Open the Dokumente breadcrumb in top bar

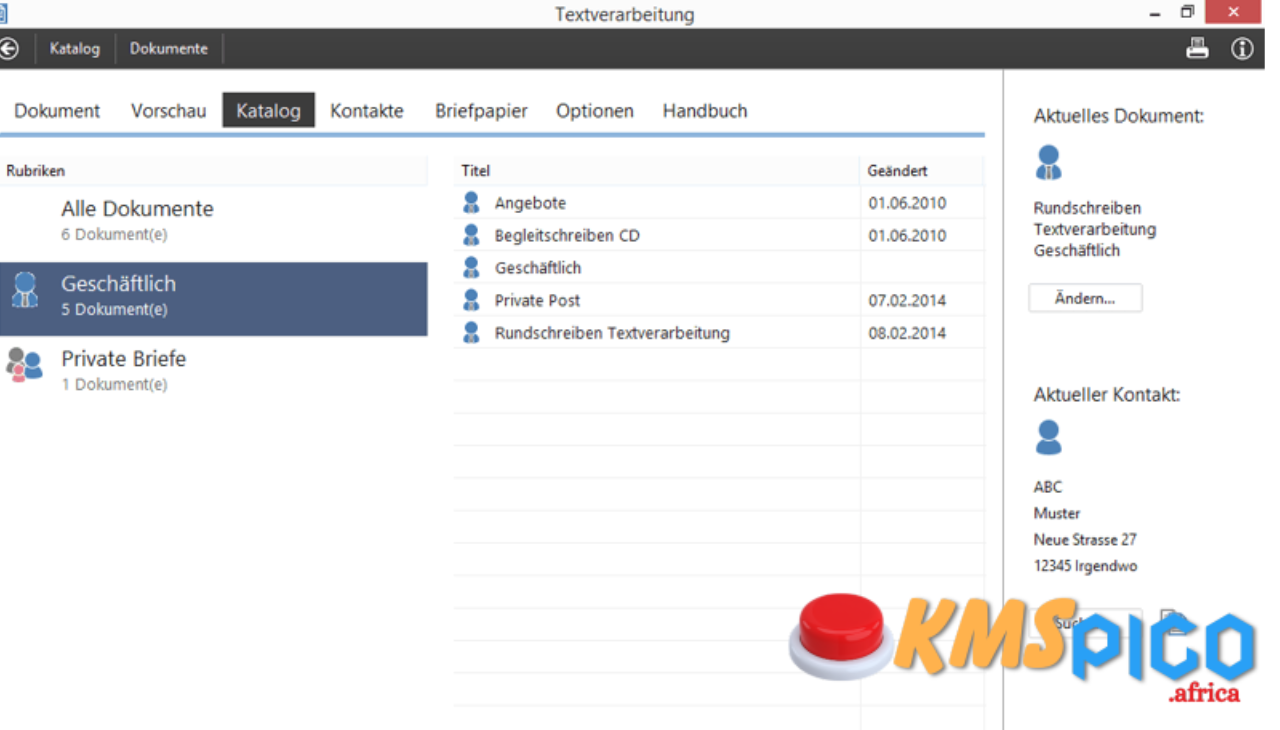[169, 48]
